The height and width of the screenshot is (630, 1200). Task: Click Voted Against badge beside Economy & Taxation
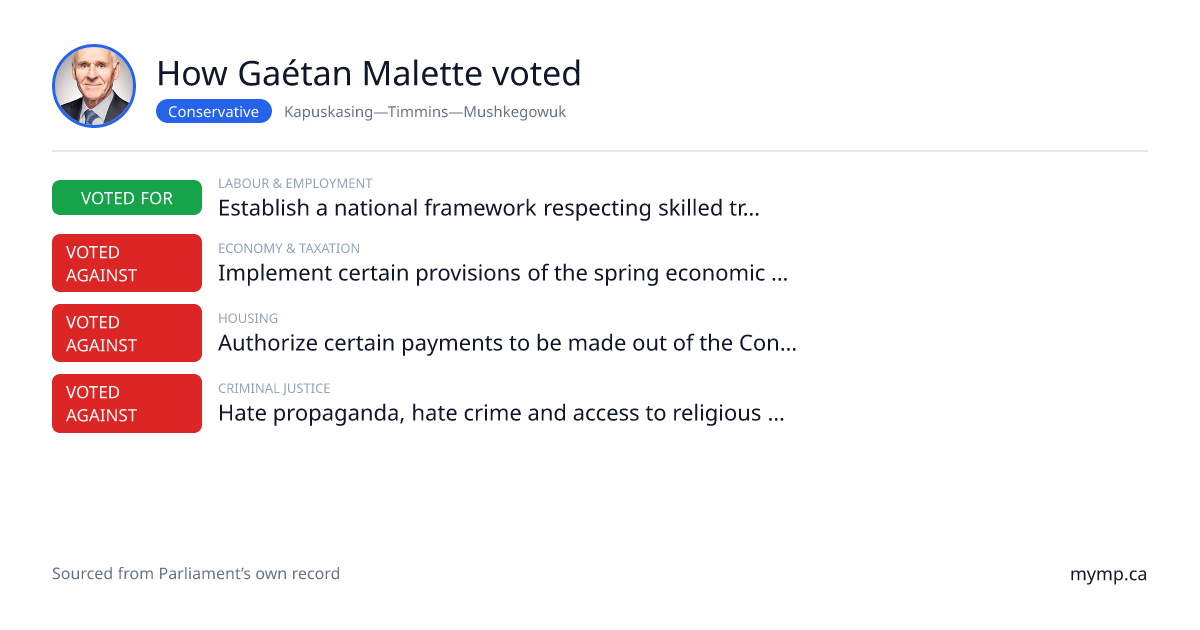coord(127,263)
